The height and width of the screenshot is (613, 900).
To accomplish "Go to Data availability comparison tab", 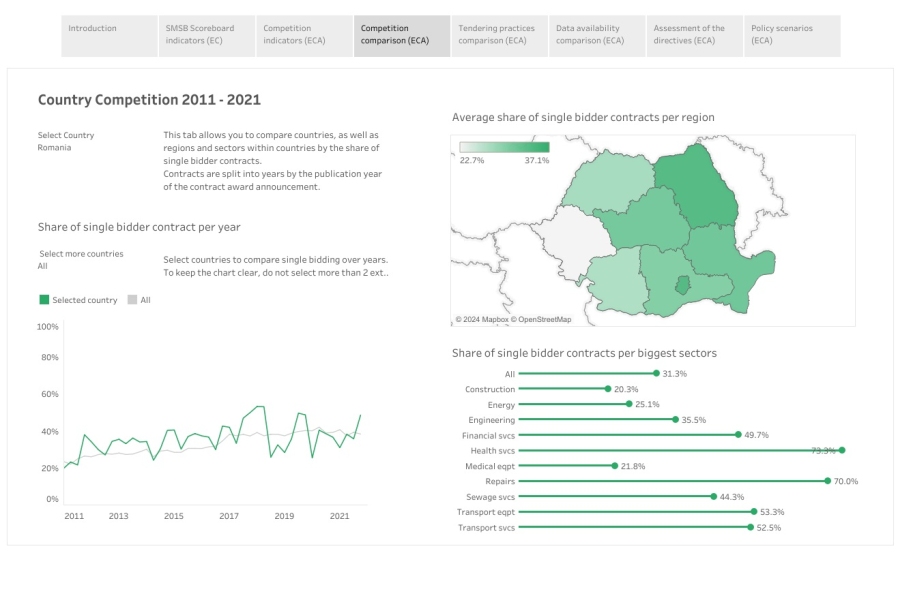I will (x=596, y=35).
